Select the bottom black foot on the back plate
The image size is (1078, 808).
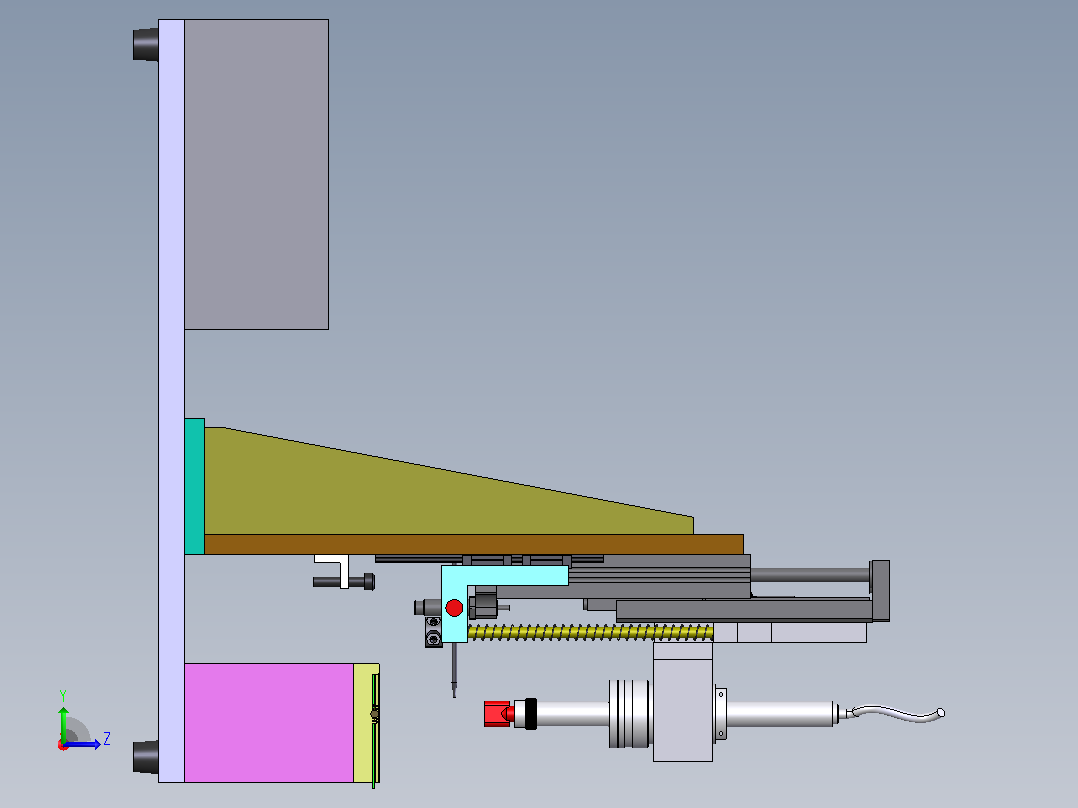pos(146,757)
